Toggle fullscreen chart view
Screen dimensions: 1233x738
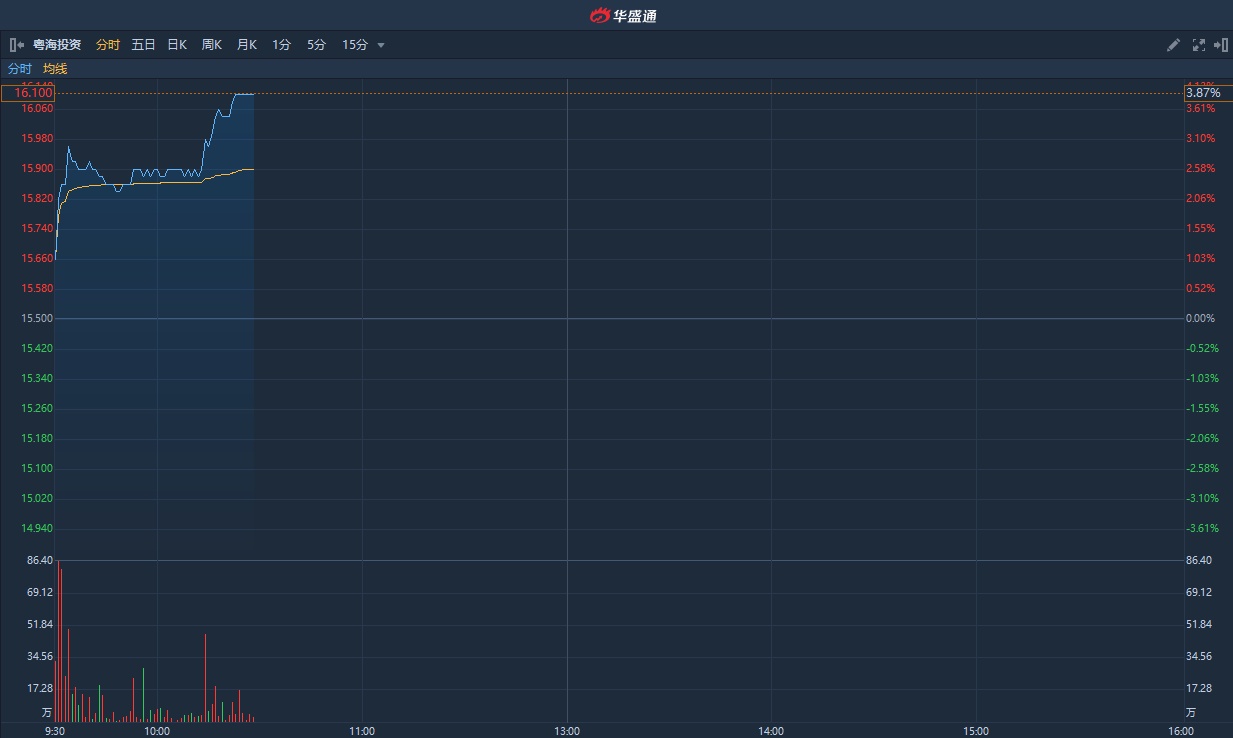1198,45
